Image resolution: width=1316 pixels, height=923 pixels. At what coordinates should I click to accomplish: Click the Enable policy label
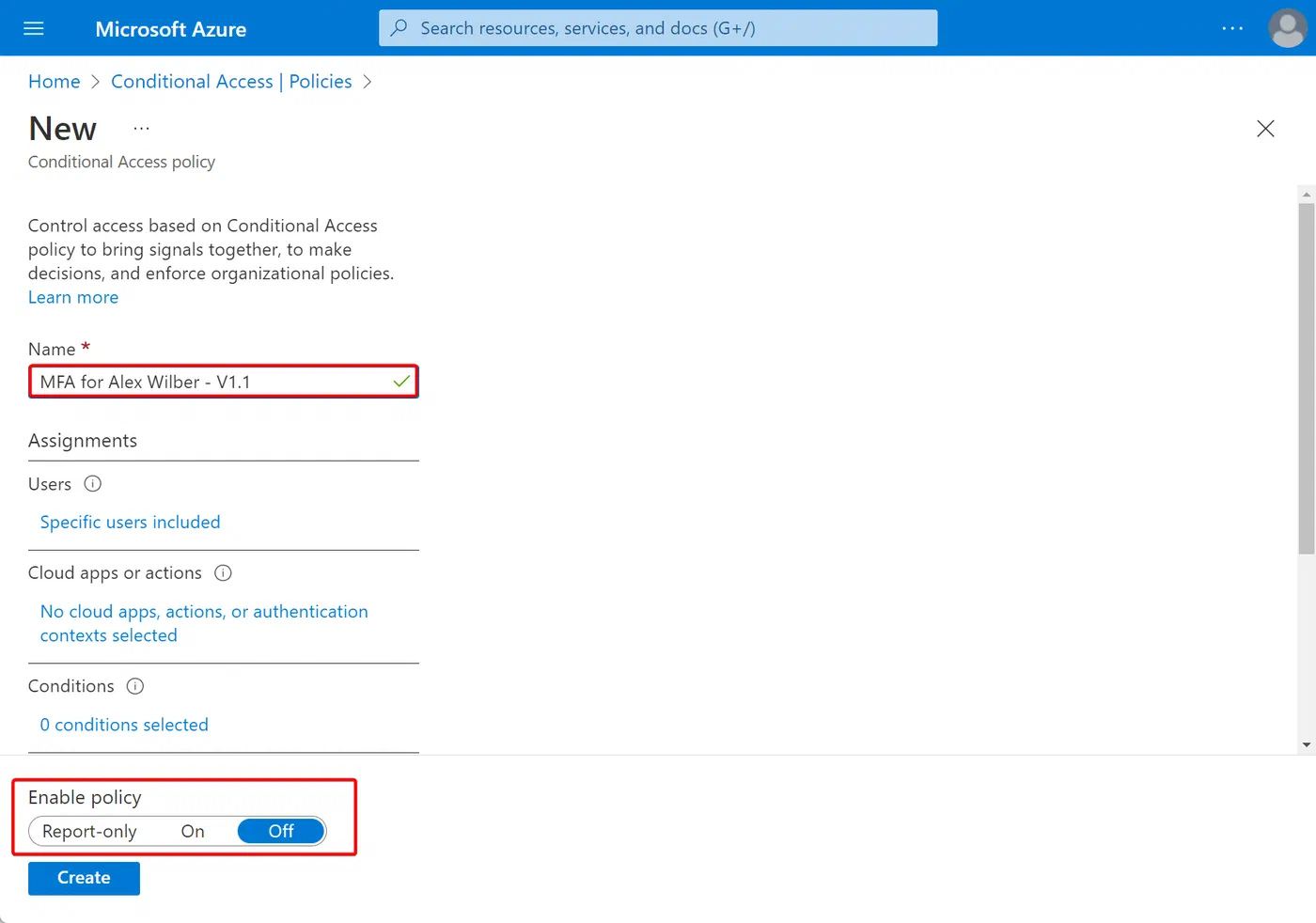coord(85,797)
